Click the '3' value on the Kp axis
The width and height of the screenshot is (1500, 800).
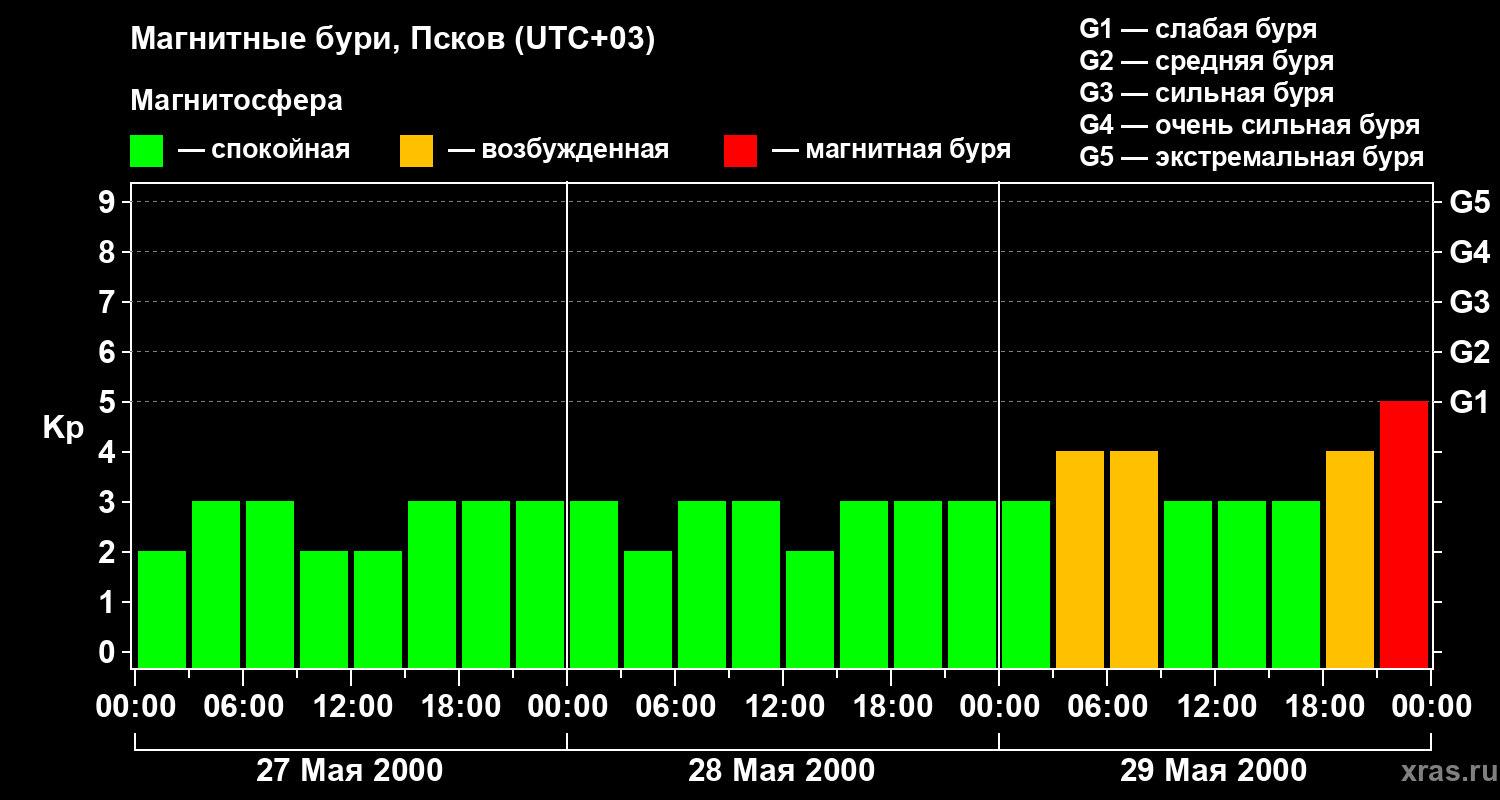tap(109, 502)
